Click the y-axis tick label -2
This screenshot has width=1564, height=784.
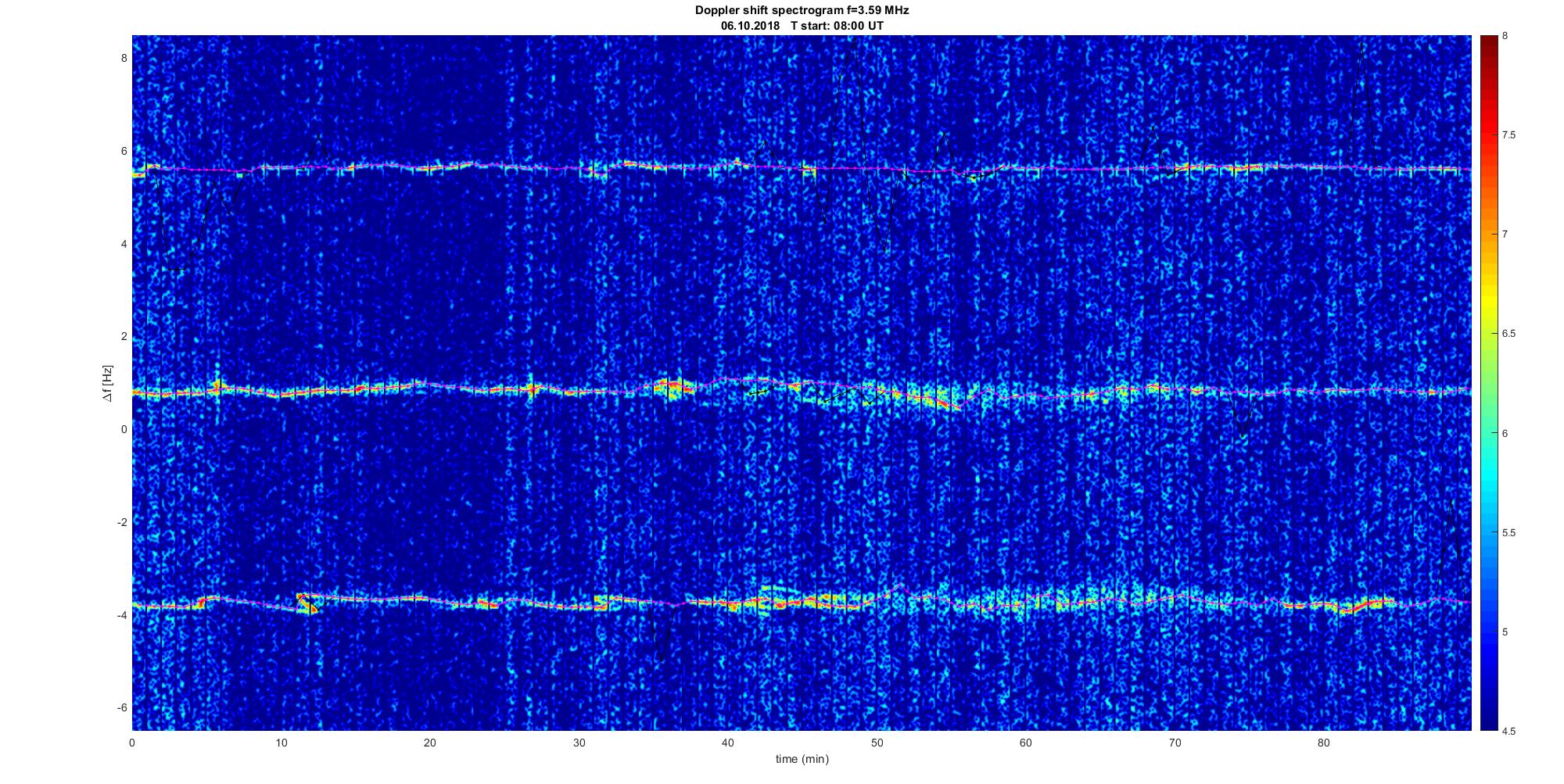pos(121,522)
